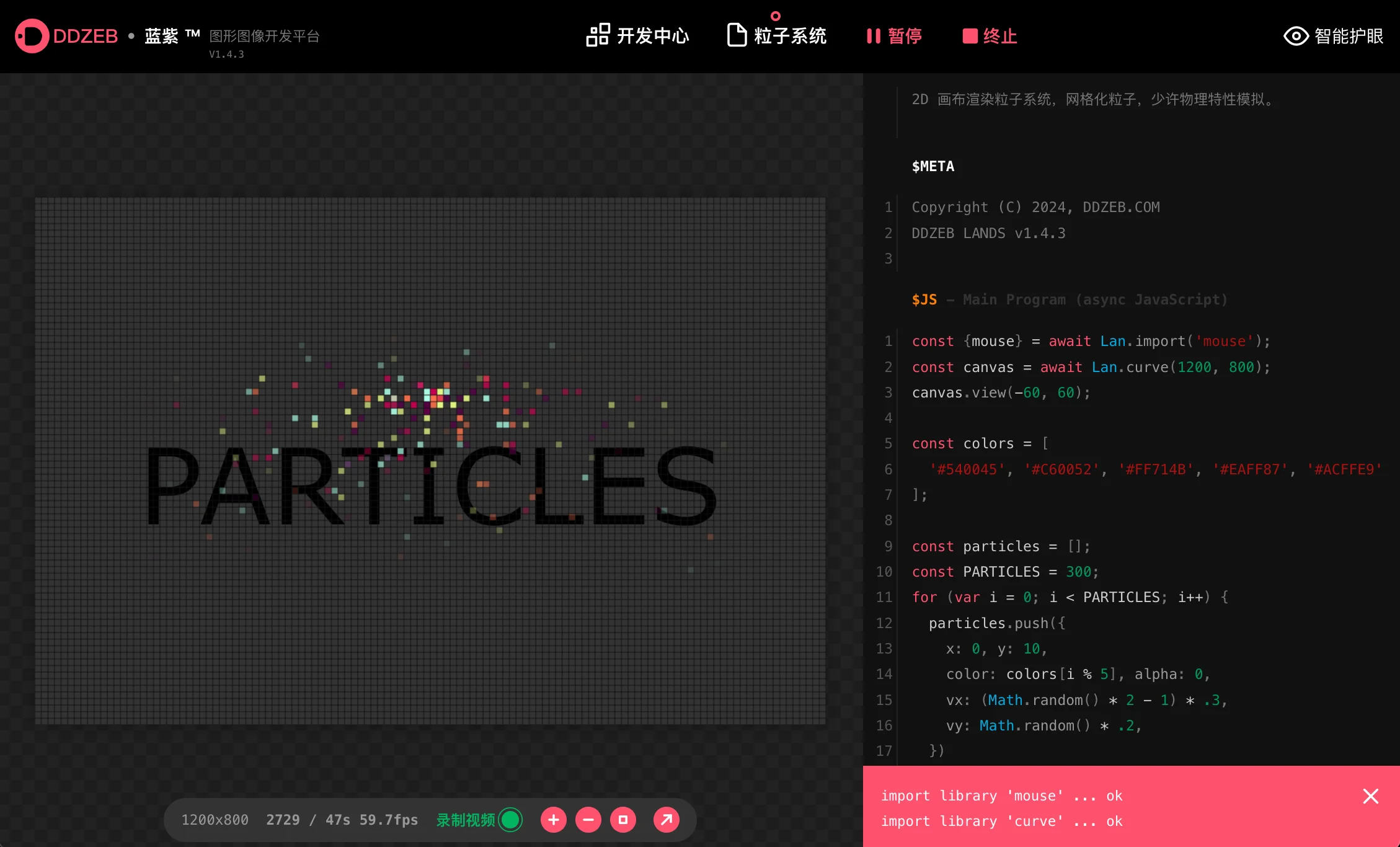Open canvas in new window arrow icon
The width and height of the screenshot is (1400, 847).
pyautogui.click(x=667, y=820)
